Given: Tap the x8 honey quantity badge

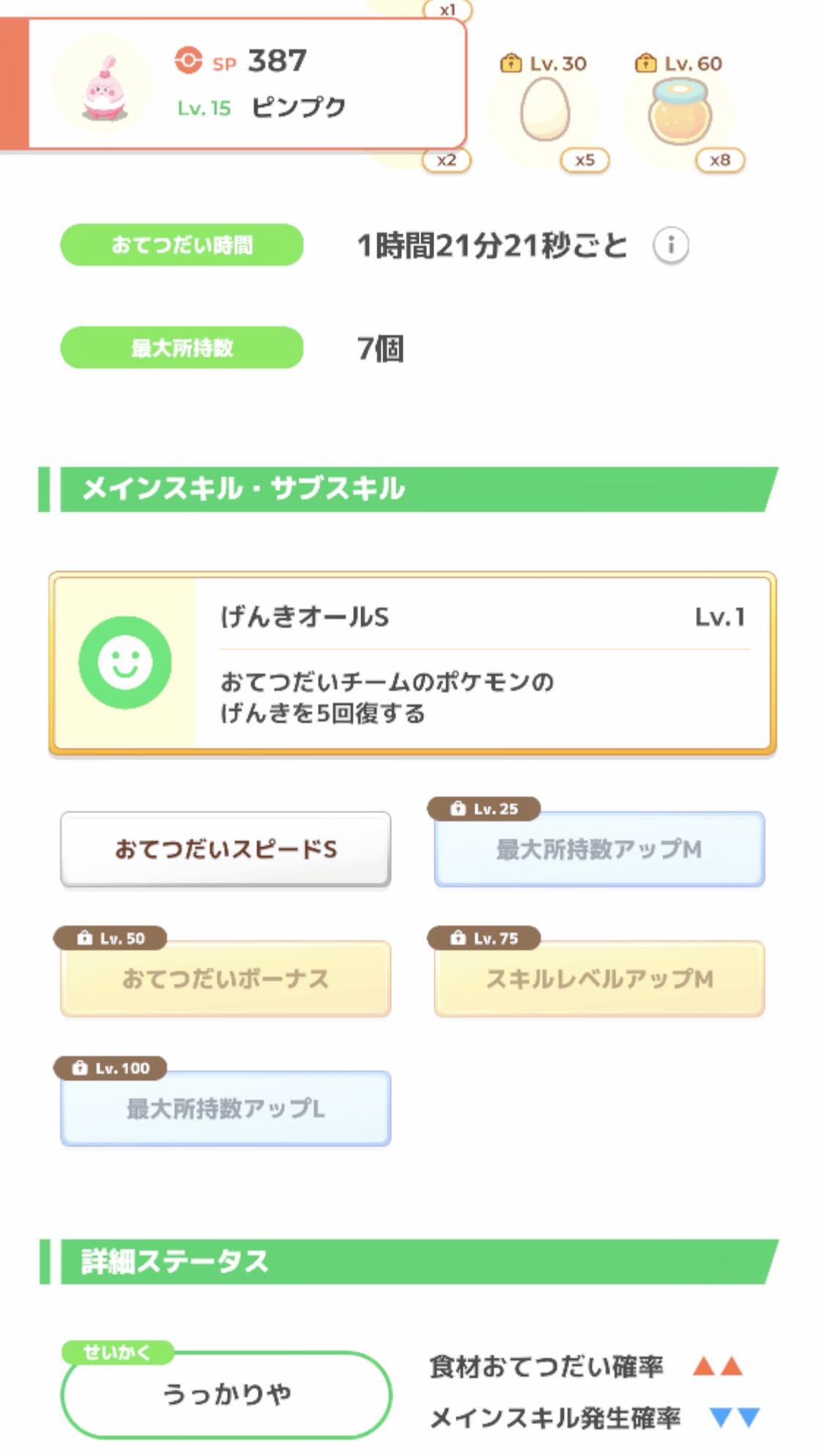Looking at the screenshot, I should click(x=720, y=160).
